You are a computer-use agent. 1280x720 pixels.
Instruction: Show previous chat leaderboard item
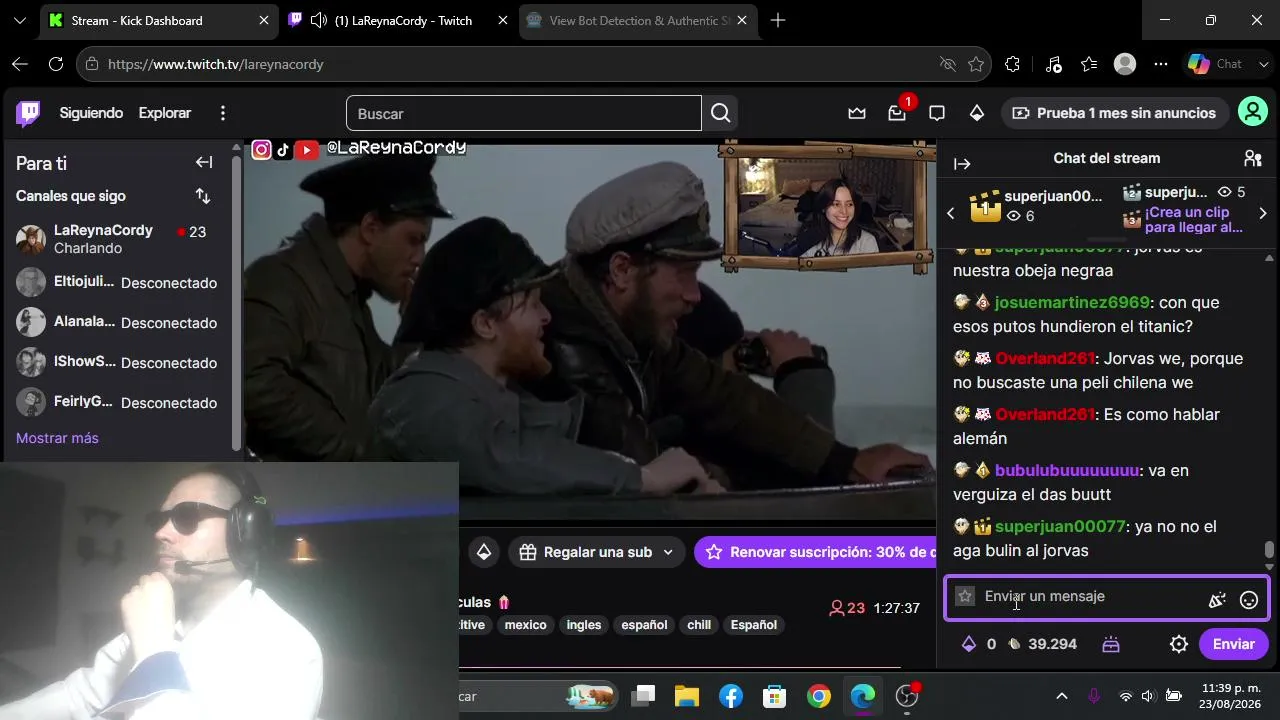click(x=950, y=213)
